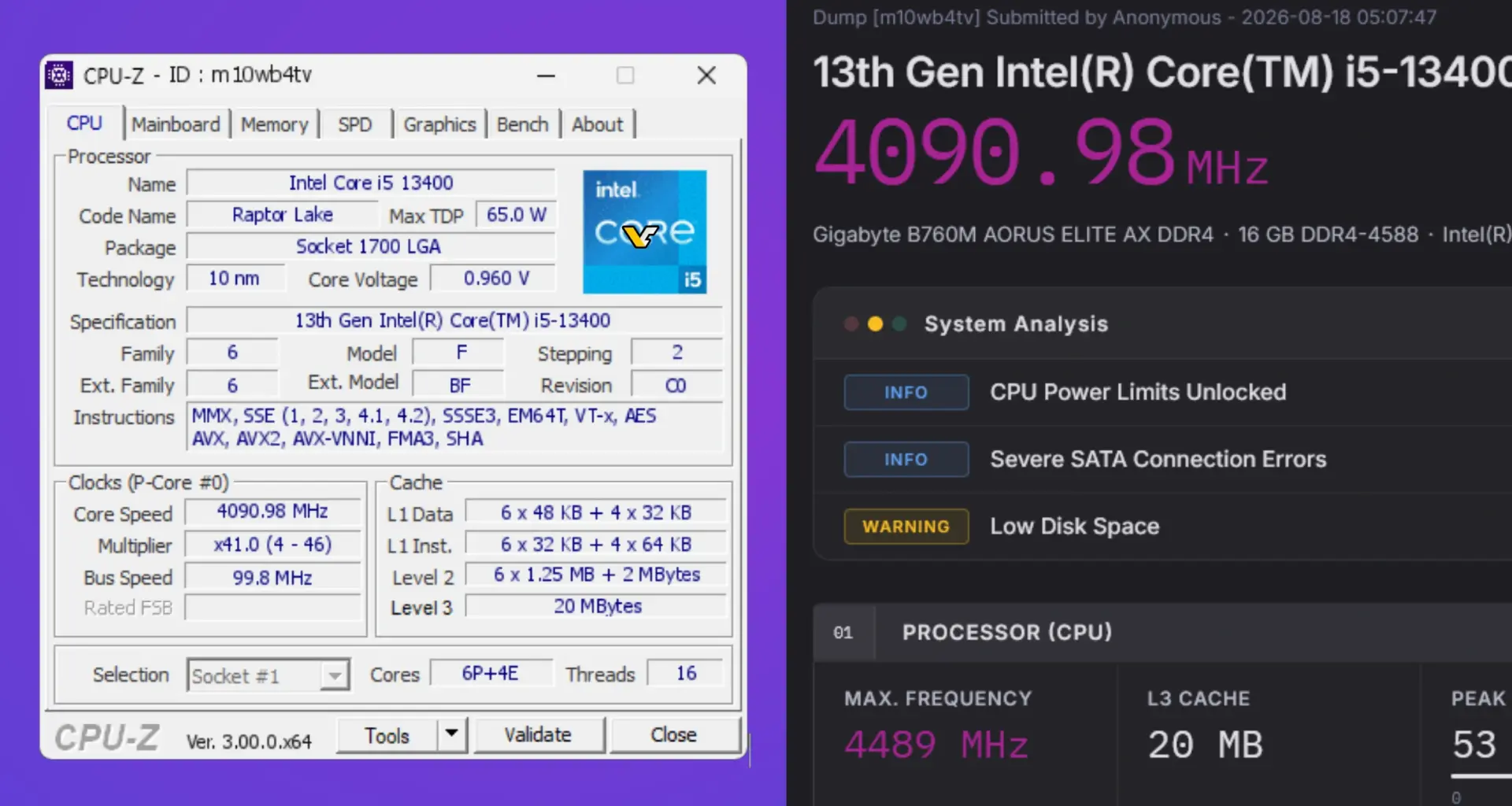The image size is (1512, 806).
Task: Click the Close button in CPU-Z
Action: pyautogui.click(x=674, y=735)
